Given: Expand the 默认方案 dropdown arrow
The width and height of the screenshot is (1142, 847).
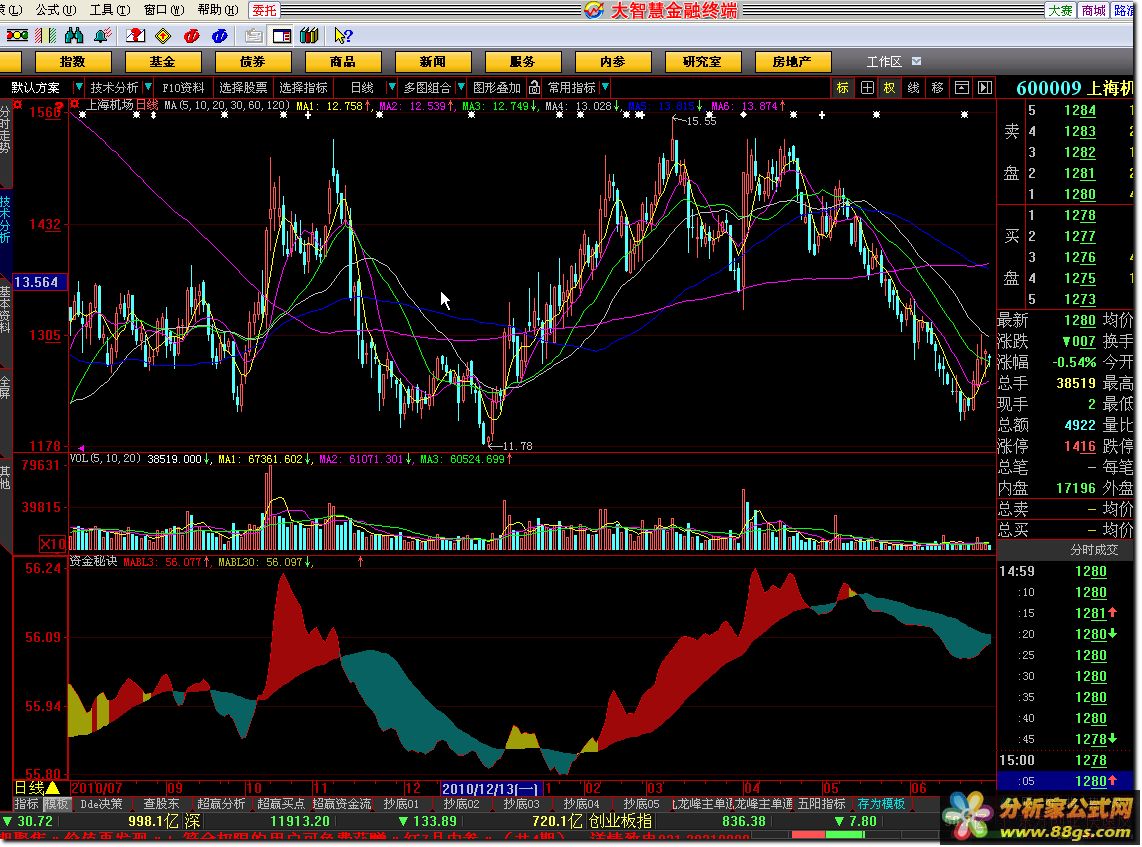Looking at the screenshot, I should point(79,87).
